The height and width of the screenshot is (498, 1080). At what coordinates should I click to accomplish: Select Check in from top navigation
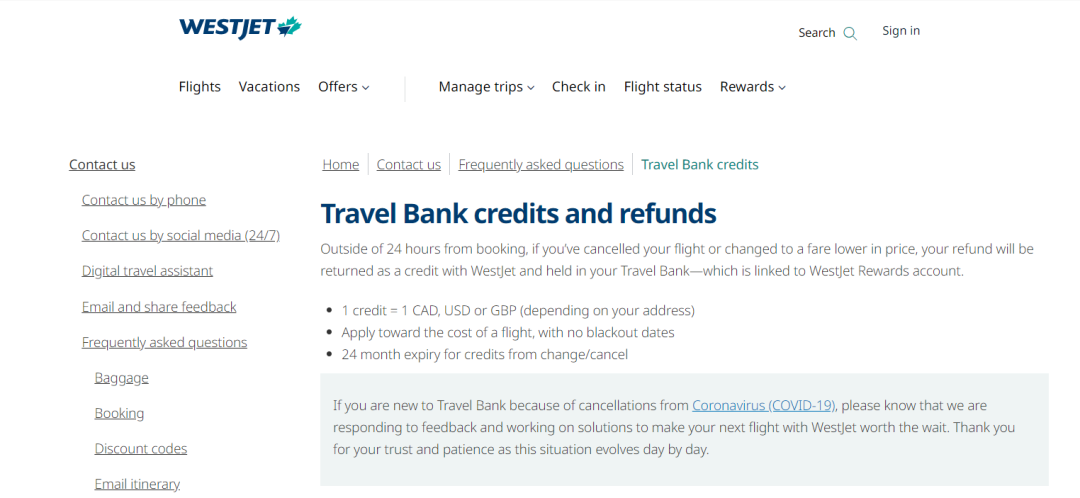tap(579, 87)
